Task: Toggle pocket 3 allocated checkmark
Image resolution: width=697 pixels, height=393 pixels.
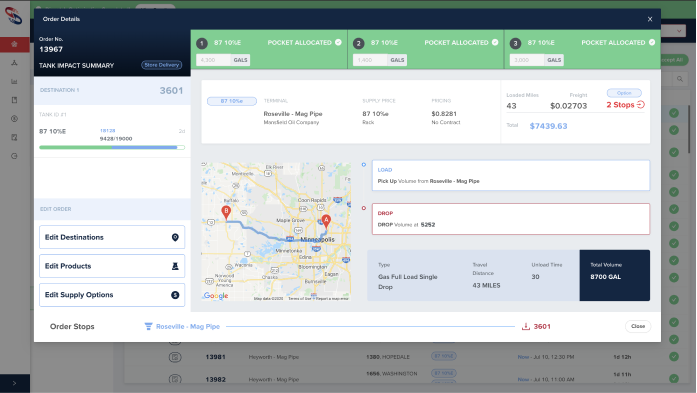Action: point(652,42)
